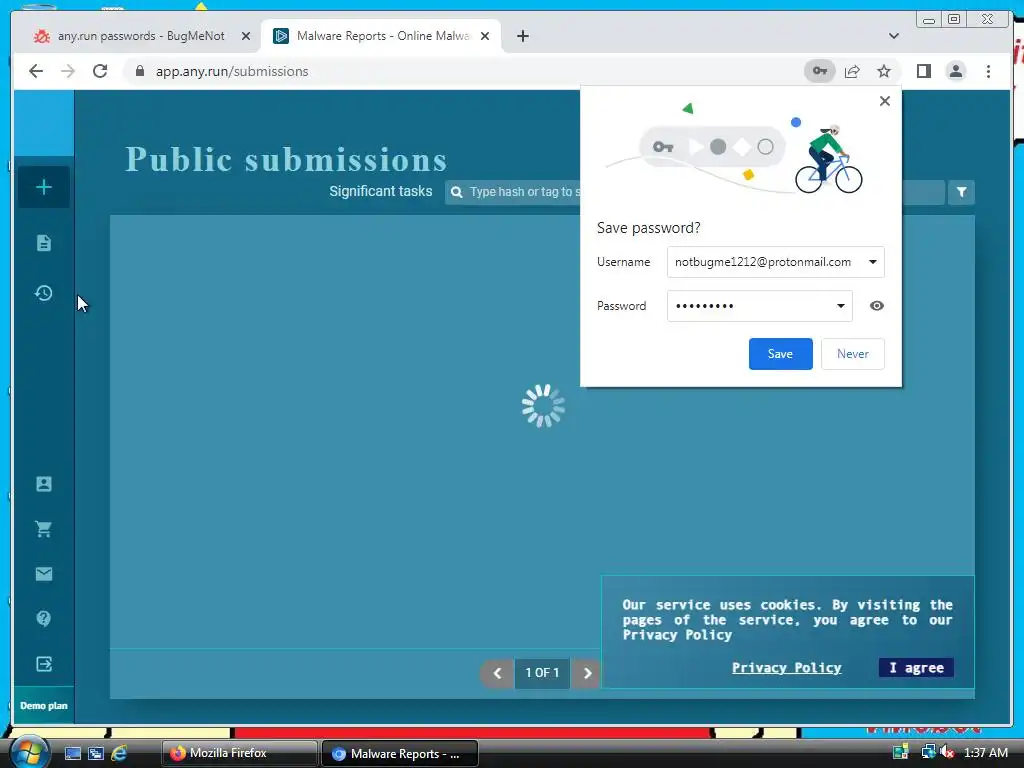Open the help question mark icon
Viewport: 1024px width, 768px height.
pos(44,618)
